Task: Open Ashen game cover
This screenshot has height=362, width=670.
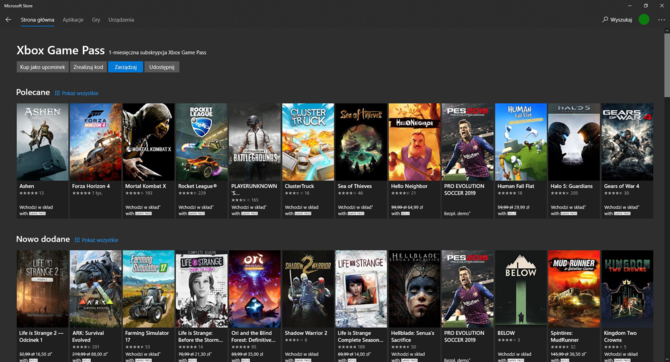Action: coord(42,141)
